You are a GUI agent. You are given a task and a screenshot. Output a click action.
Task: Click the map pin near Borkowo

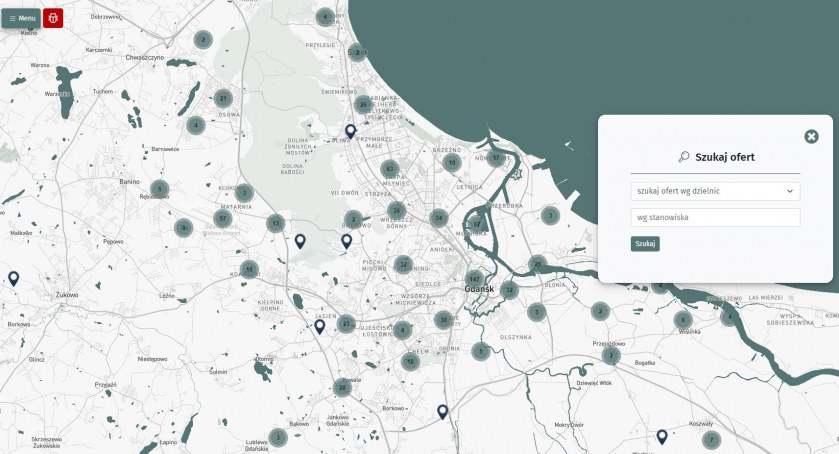coord(442,411)
